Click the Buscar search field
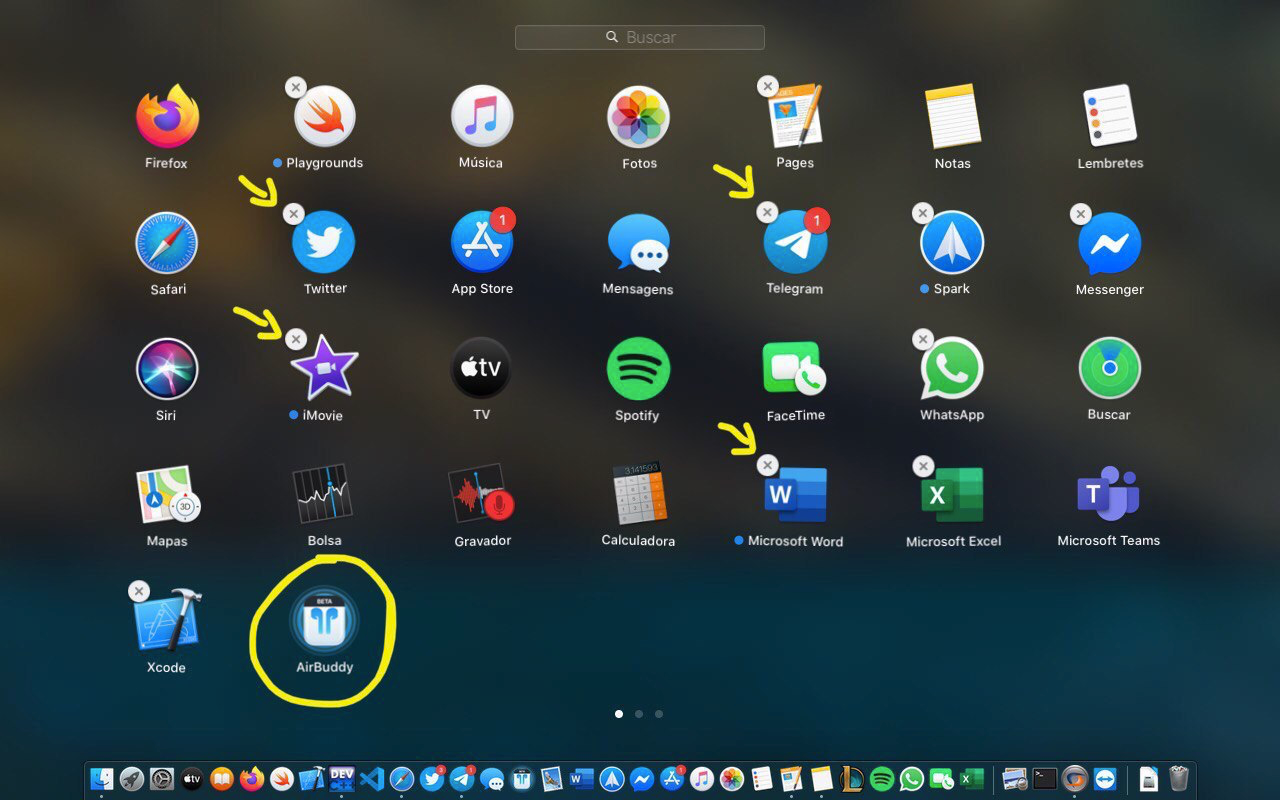Image resolution: width=1280 pixels, height=800 pixels. tap(640, 37)
